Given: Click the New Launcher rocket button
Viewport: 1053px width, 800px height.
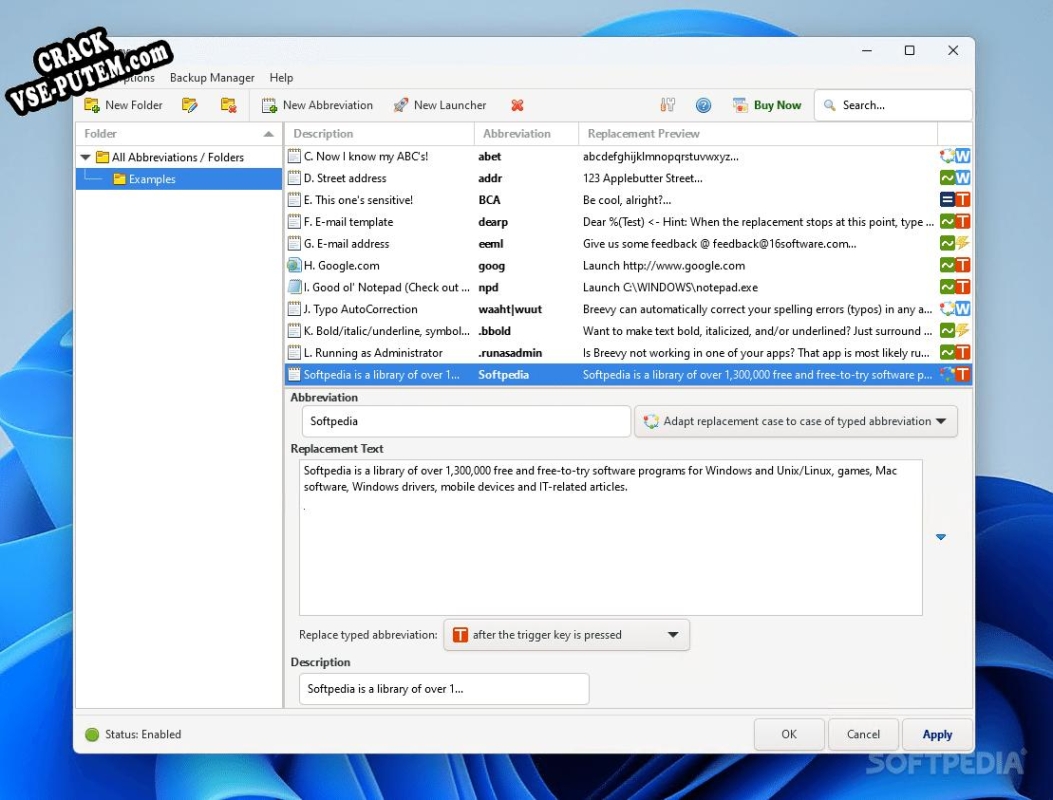Looking at the screenshot, I should (440, 105).
